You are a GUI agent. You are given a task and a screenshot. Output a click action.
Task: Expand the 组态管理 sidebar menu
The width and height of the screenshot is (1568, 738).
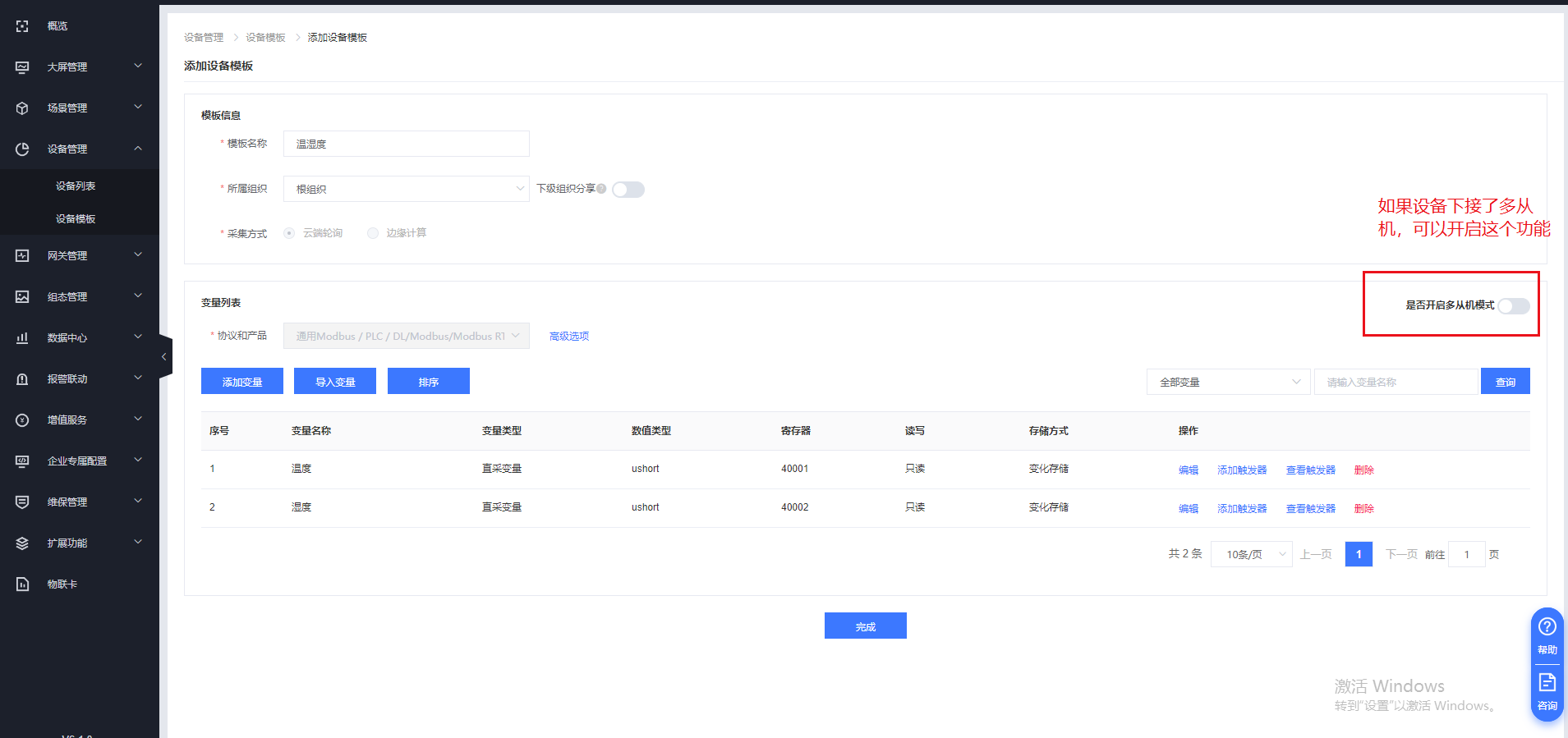[79, 297]
